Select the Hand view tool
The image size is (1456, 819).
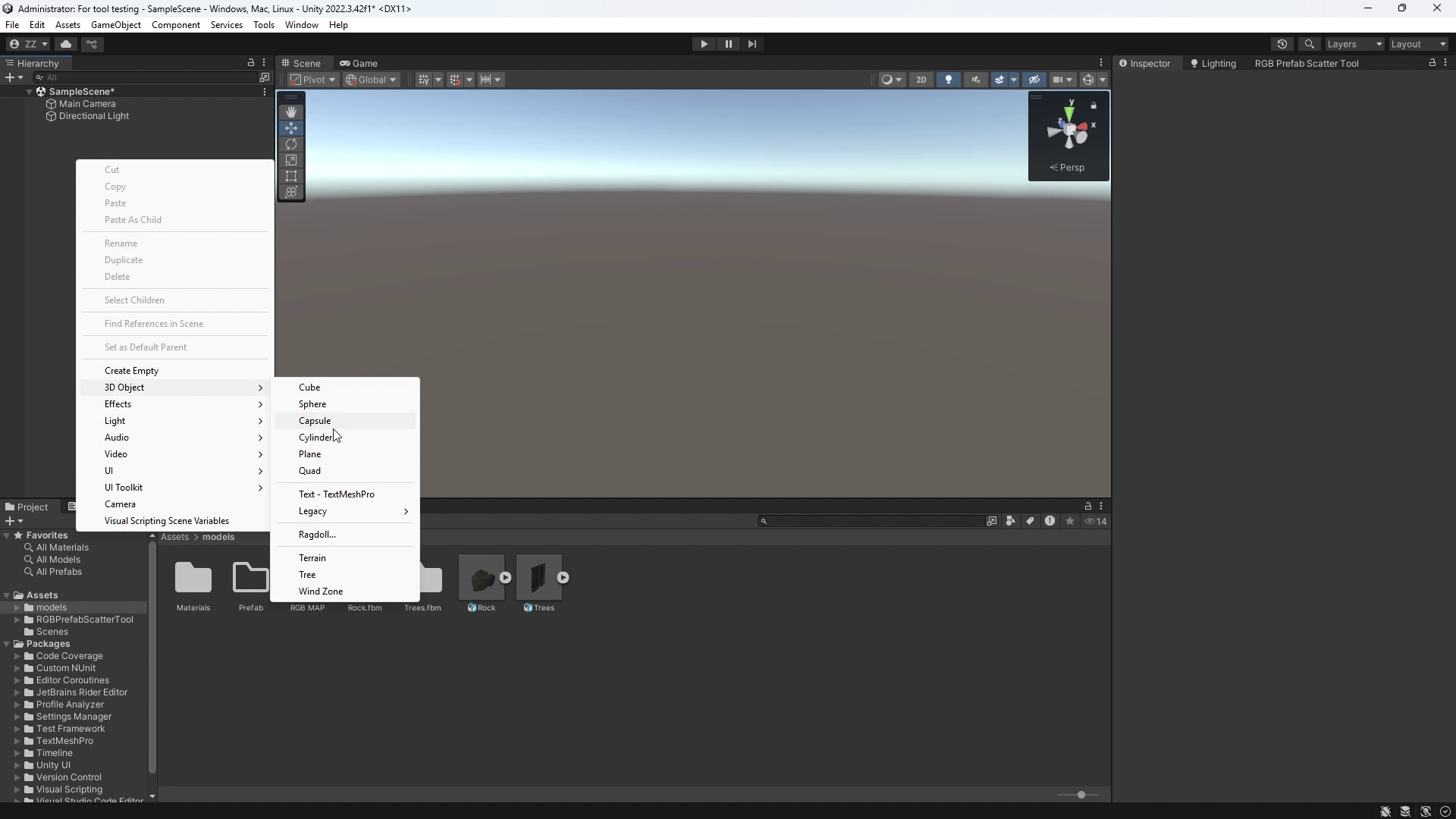(x=291, y=112)
